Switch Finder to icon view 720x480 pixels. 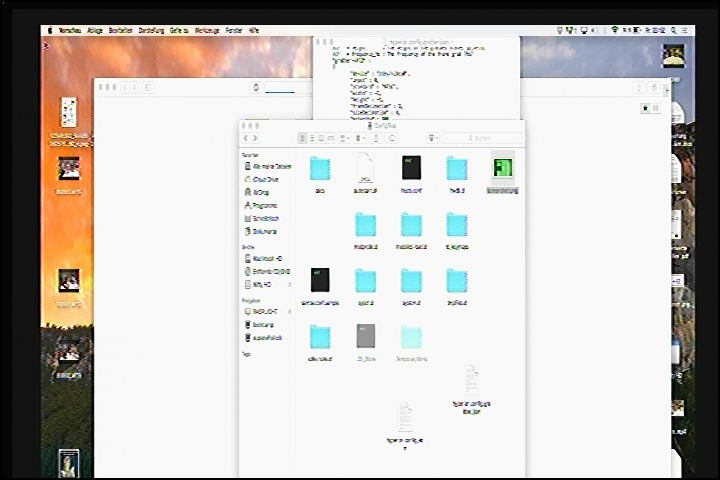pos(302,138)
